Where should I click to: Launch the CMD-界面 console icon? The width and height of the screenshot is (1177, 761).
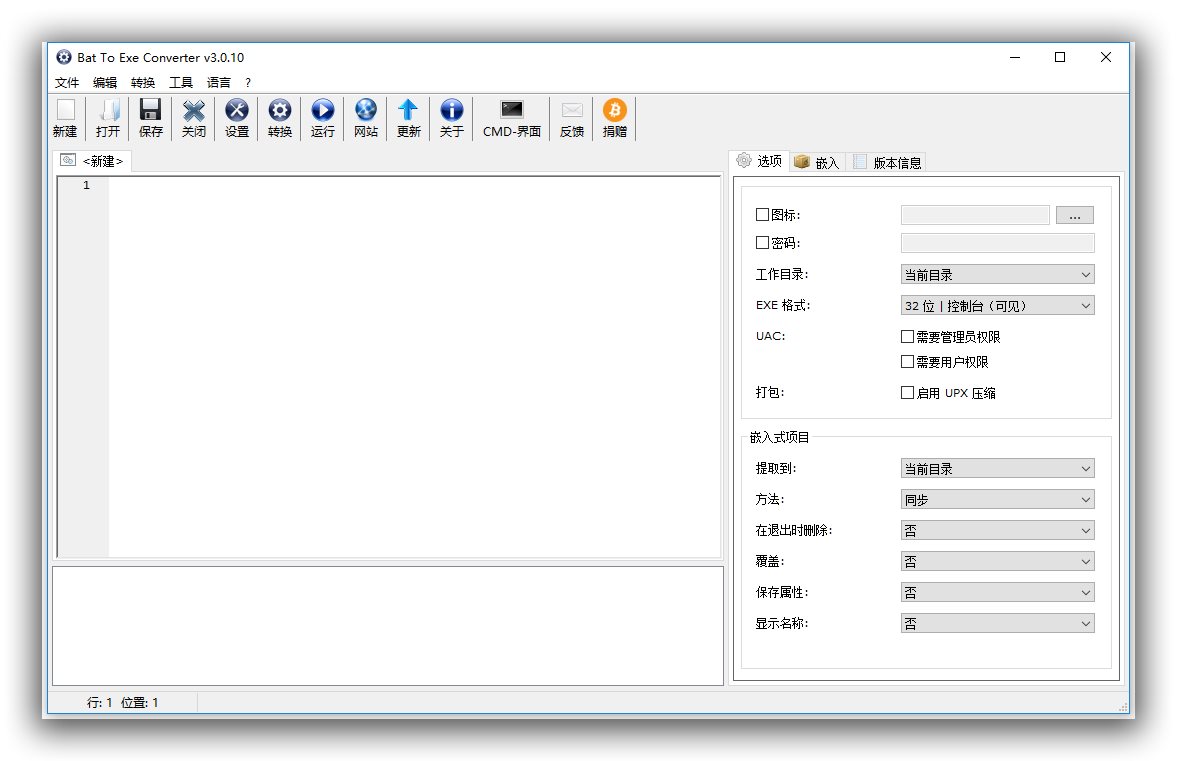(x=512, y=119)
